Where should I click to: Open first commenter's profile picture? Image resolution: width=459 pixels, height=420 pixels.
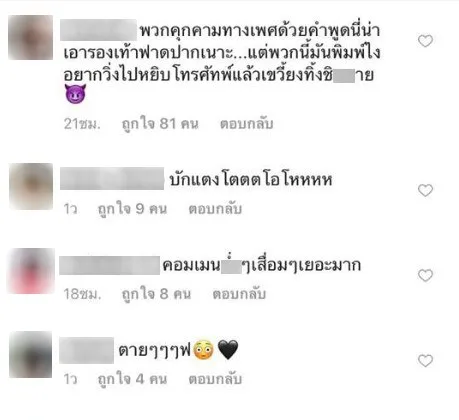click(x=30, y=37)
